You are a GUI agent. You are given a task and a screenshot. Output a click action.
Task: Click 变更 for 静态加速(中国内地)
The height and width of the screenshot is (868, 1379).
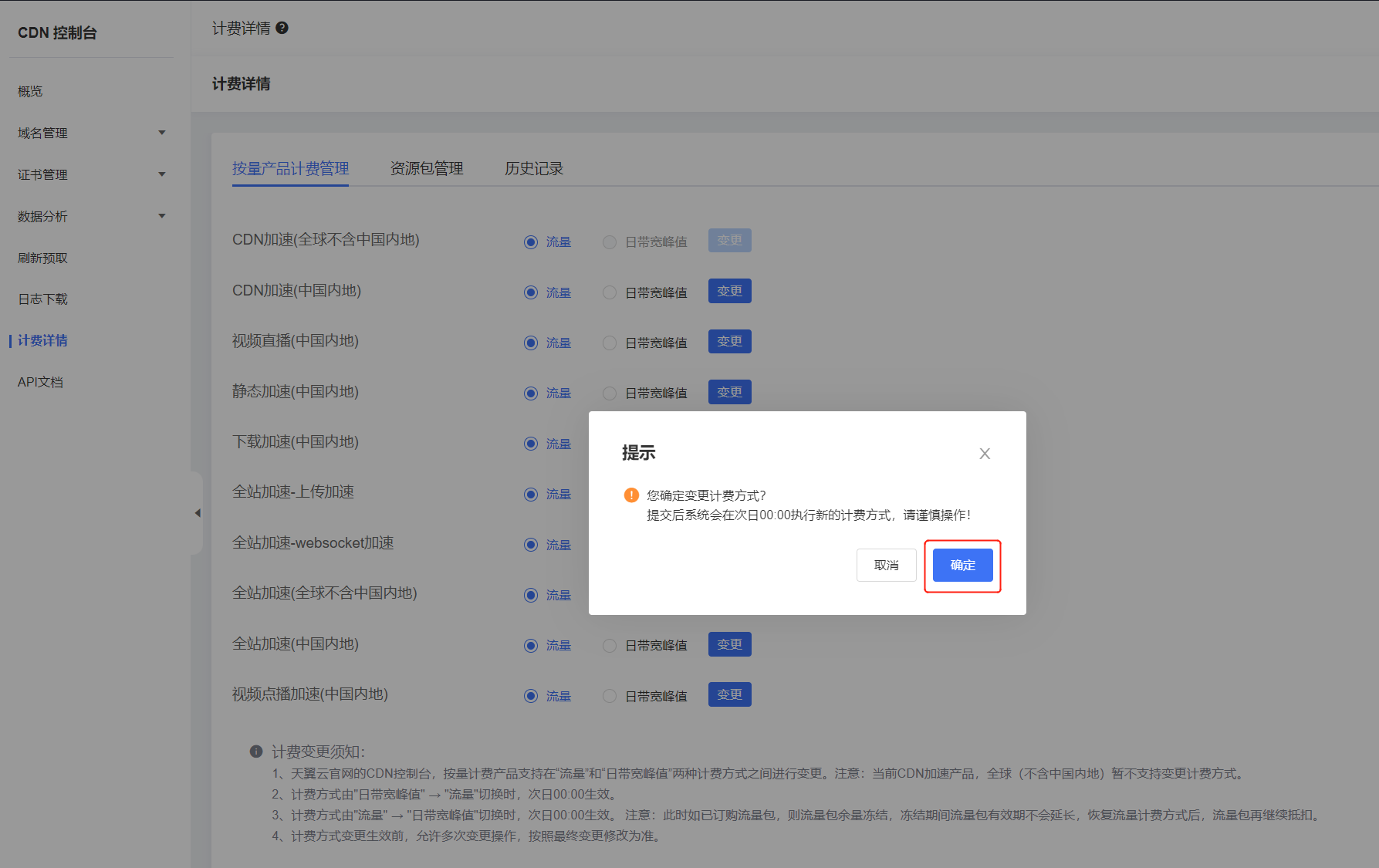[730, 392]
